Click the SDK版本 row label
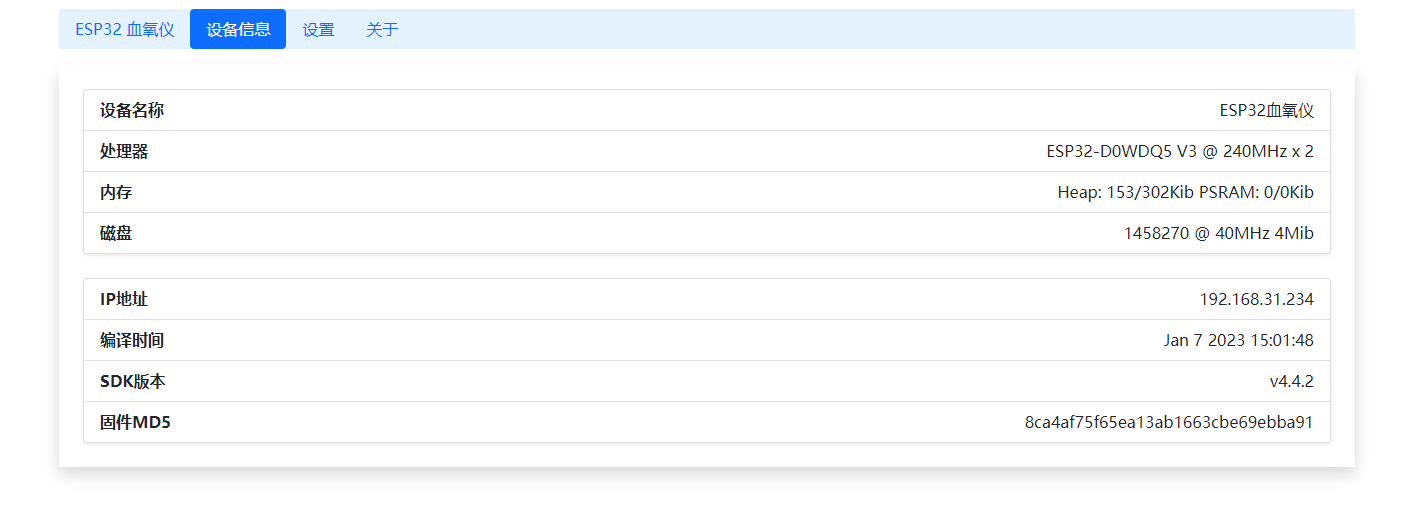The image size is (1409, 513). tap(132, 382)
